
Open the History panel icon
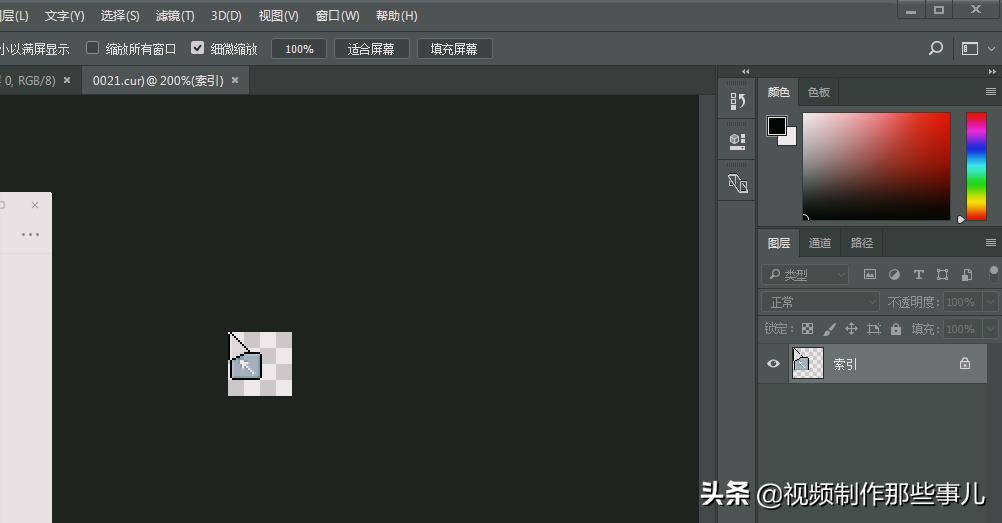pos(737,101)
